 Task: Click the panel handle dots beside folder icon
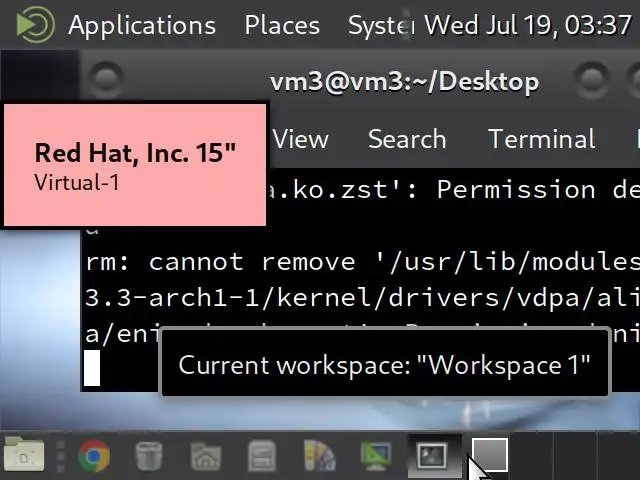point(60,456)
